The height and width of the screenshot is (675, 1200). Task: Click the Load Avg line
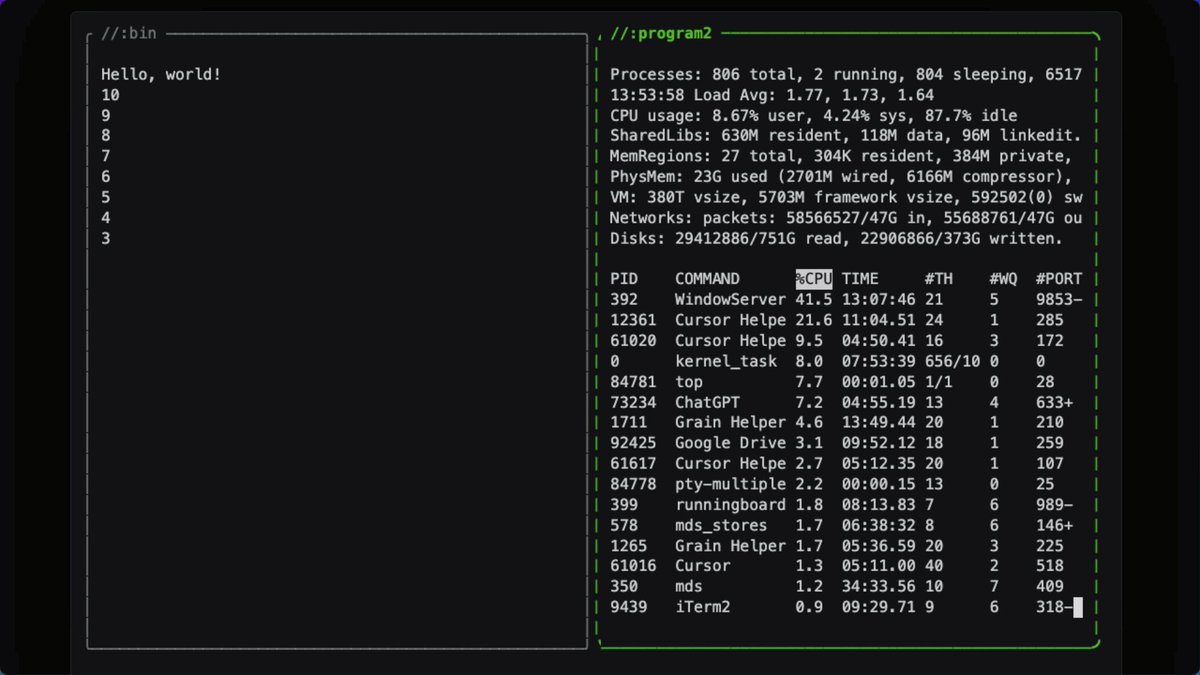(x=772, y=95)
